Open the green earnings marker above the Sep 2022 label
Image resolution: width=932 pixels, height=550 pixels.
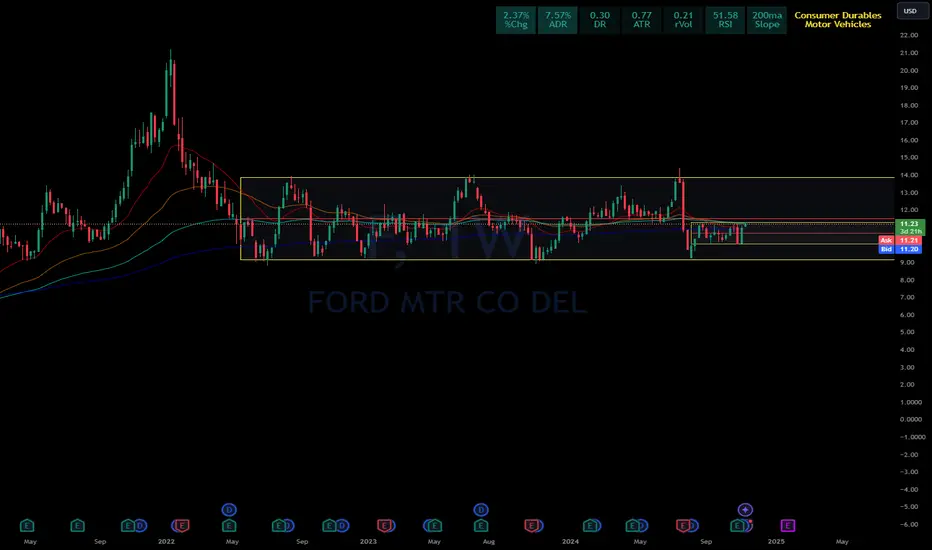[279, 526]
